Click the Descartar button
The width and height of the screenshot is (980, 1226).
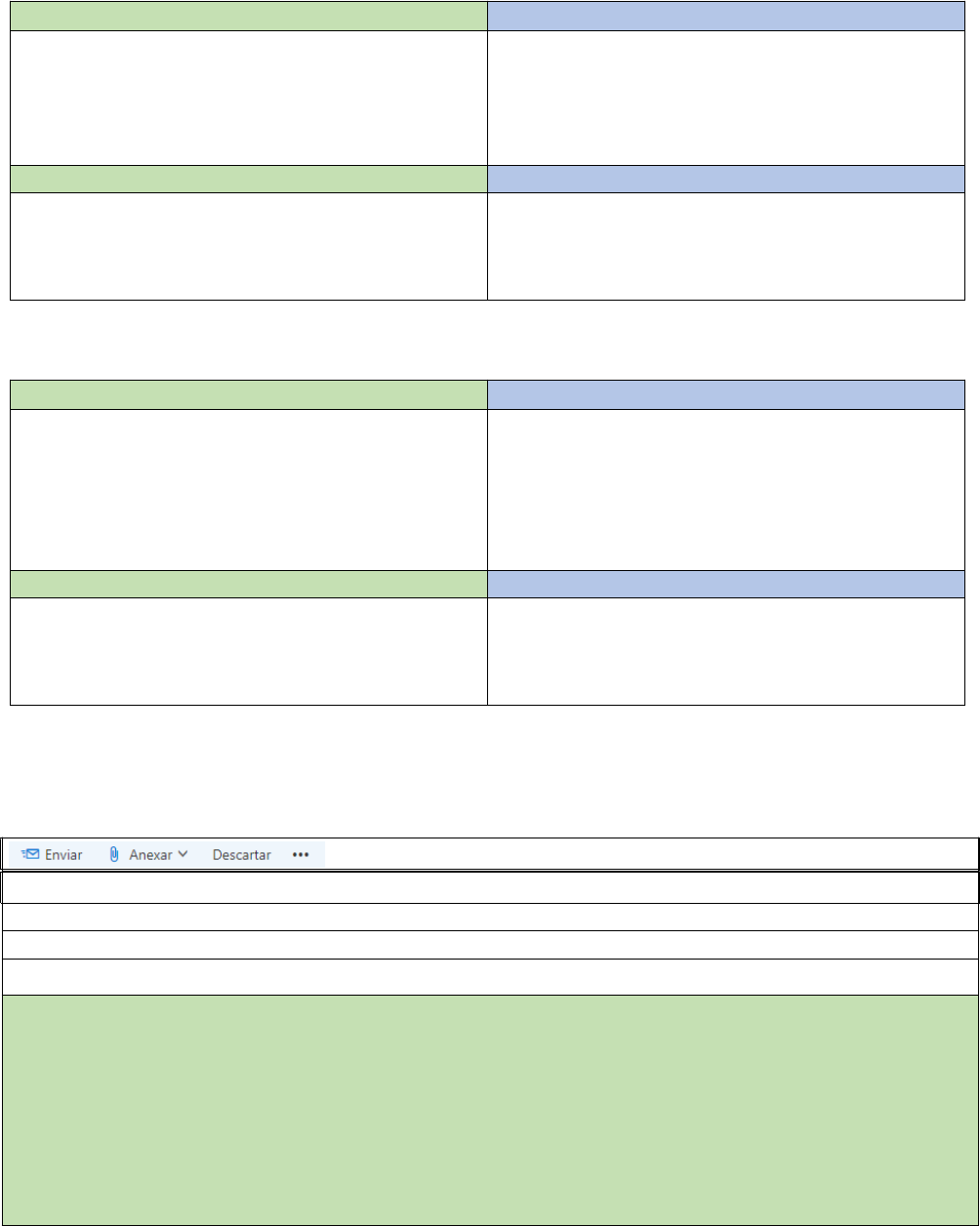pyautogui.click(x=241, y=854)
